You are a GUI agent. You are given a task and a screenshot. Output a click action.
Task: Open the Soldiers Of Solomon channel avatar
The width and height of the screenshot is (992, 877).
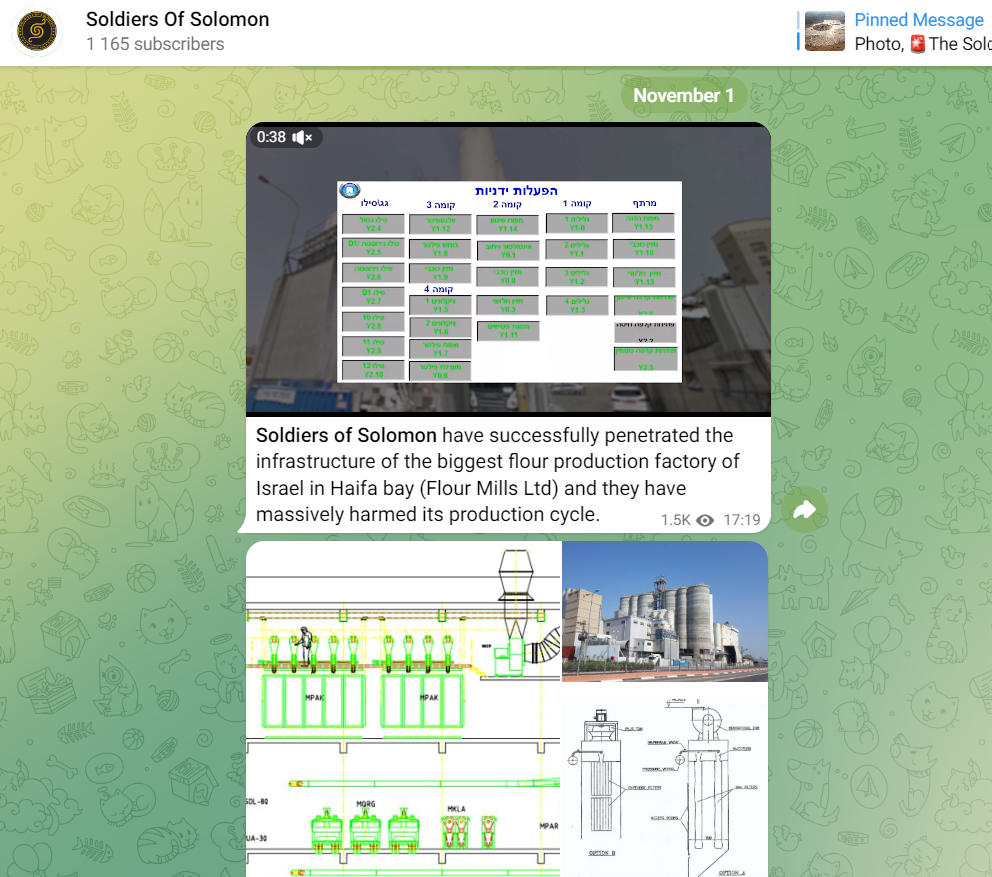coord(37,32)
